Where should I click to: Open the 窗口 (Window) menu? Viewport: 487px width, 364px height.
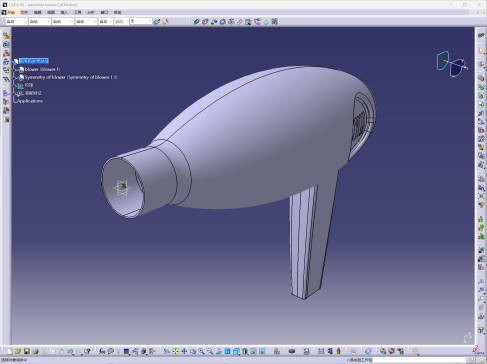click(104, 12)
